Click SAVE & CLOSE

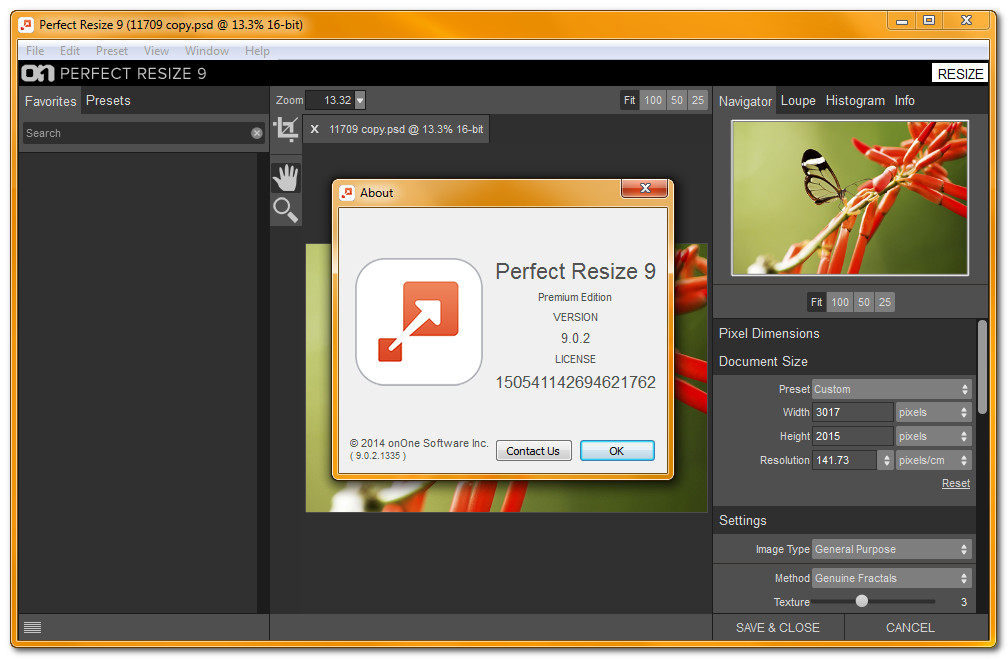coord(778,627)
